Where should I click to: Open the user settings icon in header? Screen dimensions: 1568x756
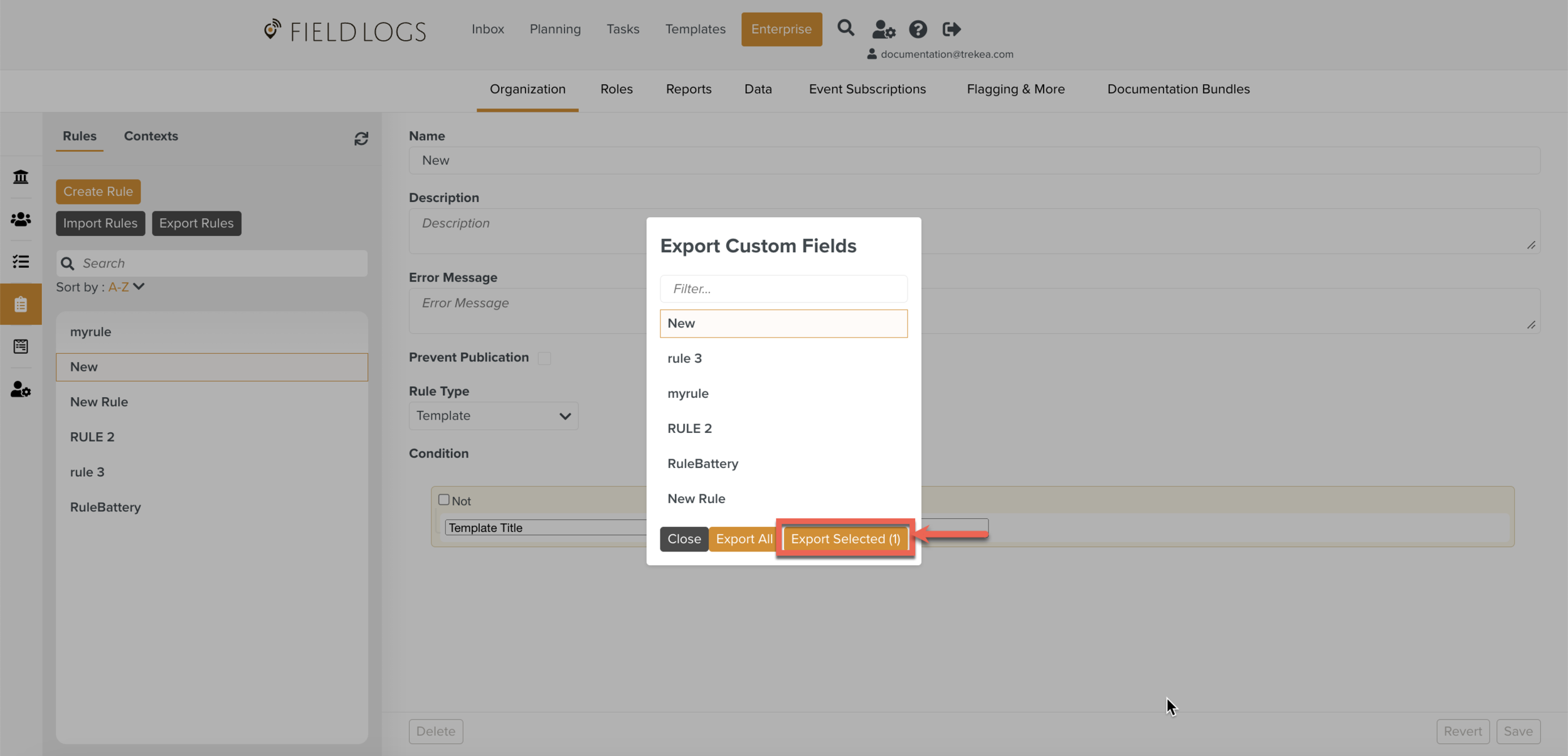click(883, 29)
